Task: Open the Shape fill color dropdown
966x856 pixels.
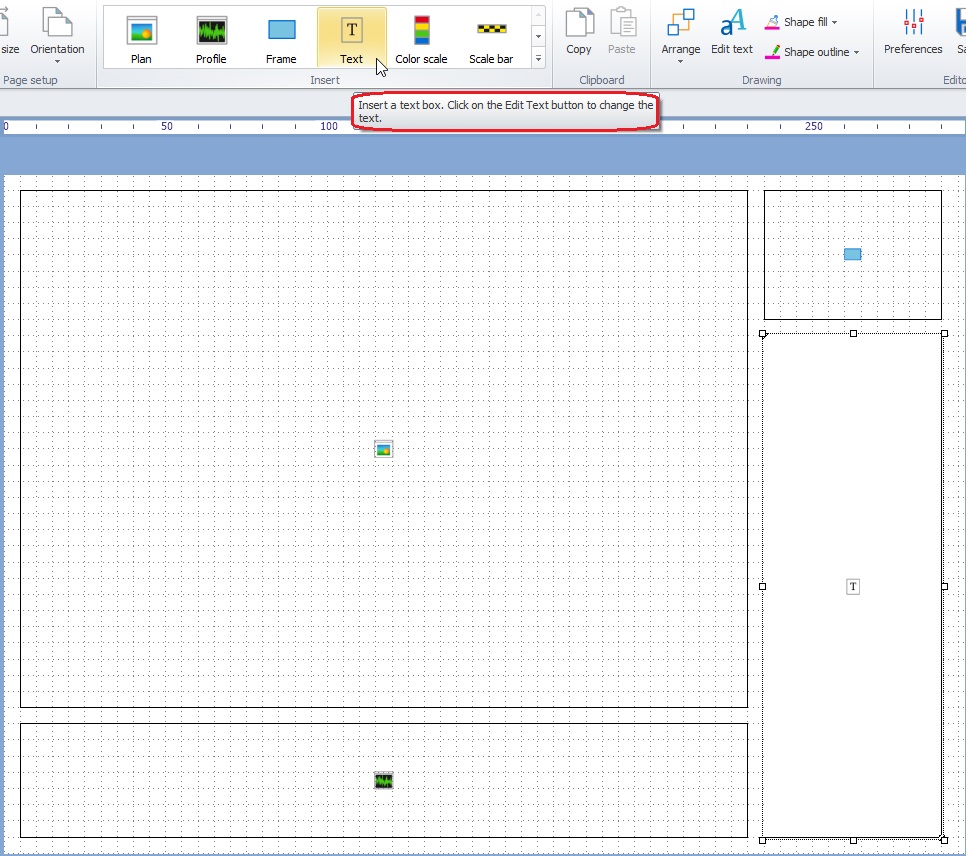Action: 802,22
